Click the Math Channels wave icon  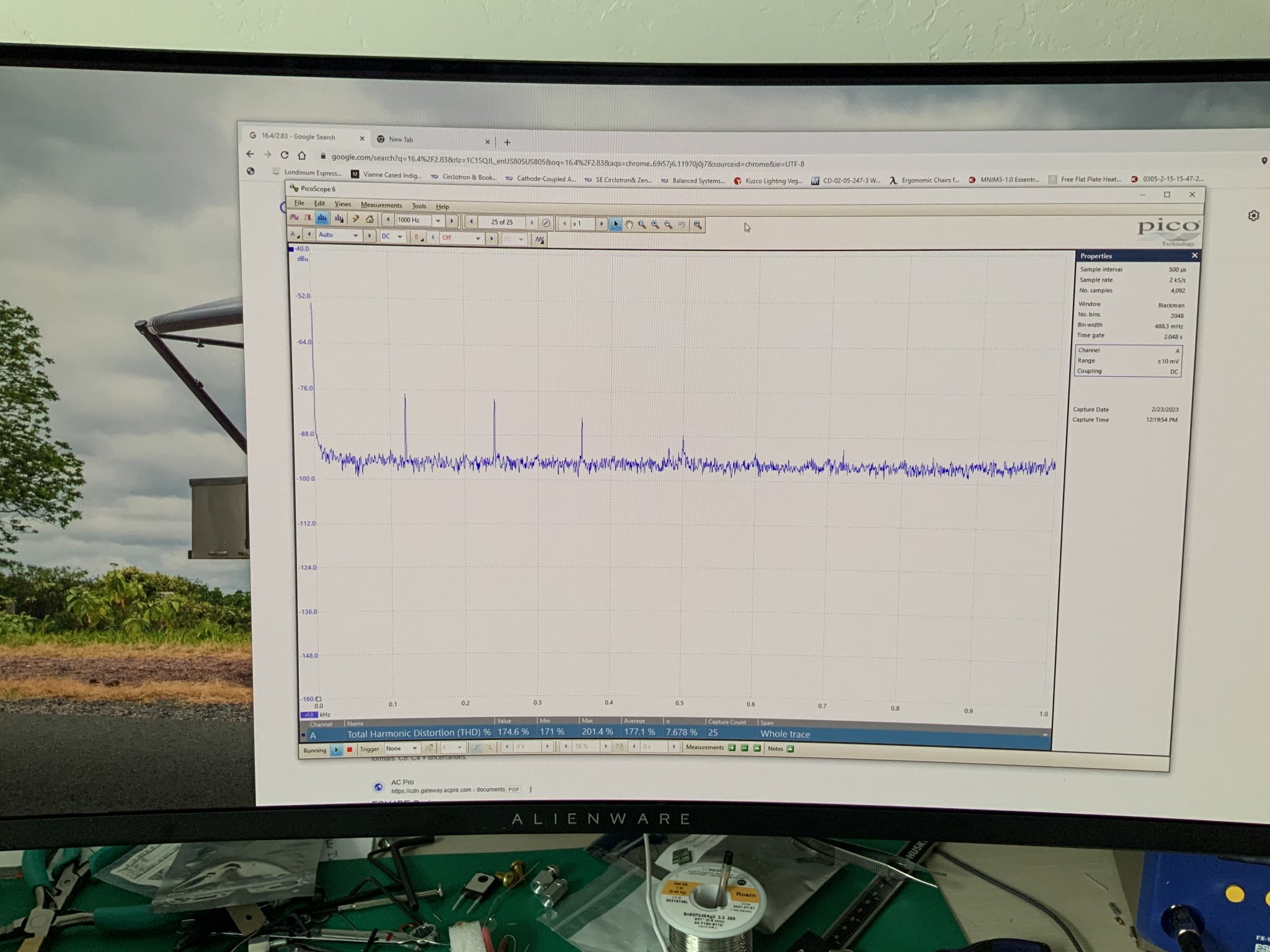(540, 239)
